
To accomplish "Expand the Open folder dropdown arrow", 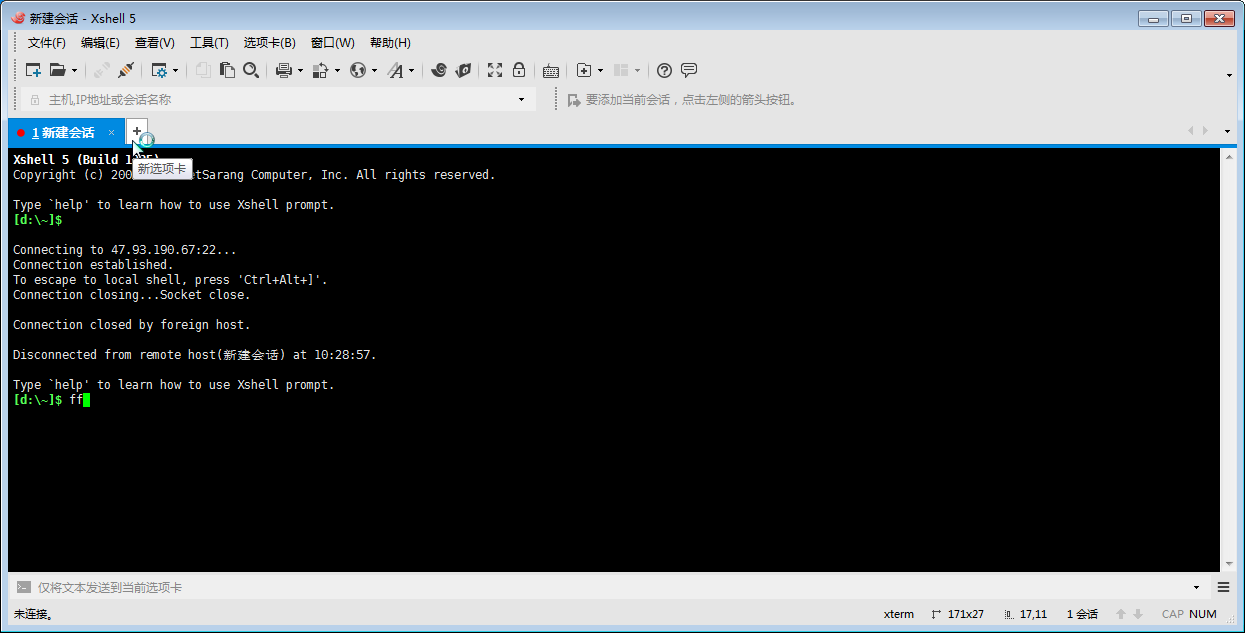I will point(74,71).
